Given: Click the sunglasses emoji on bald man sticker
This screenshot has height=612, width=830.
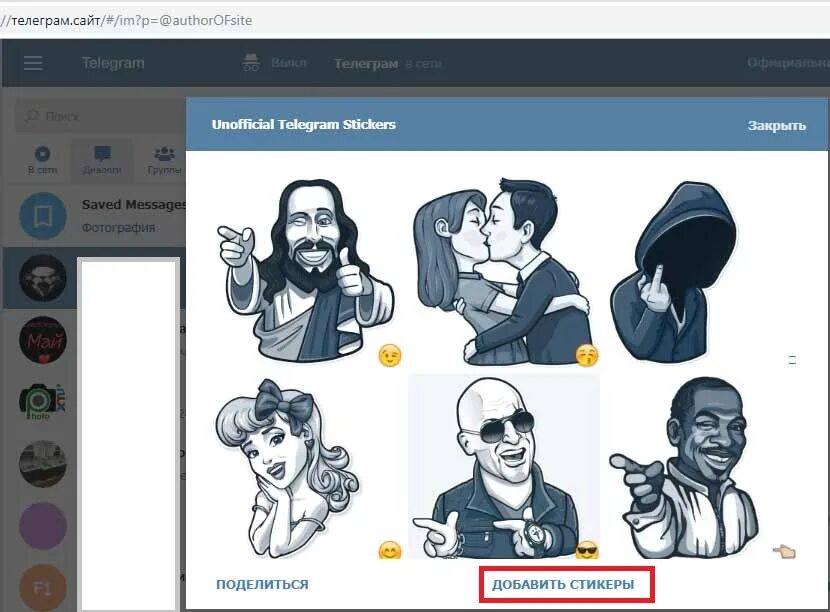Looking at the screenshot, I should point(588,551).
